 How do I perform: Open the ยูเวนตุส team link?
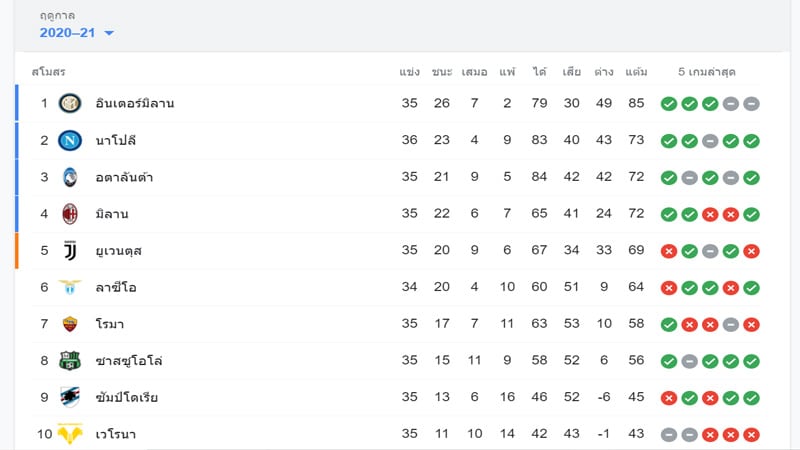click(119, 251)
